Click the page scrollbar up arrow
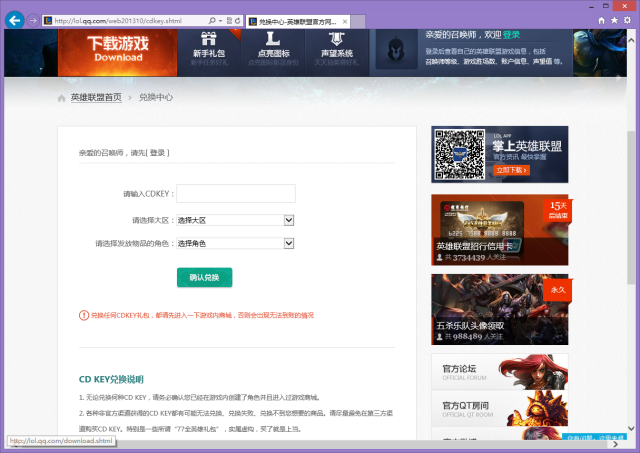 coord(631,40)
